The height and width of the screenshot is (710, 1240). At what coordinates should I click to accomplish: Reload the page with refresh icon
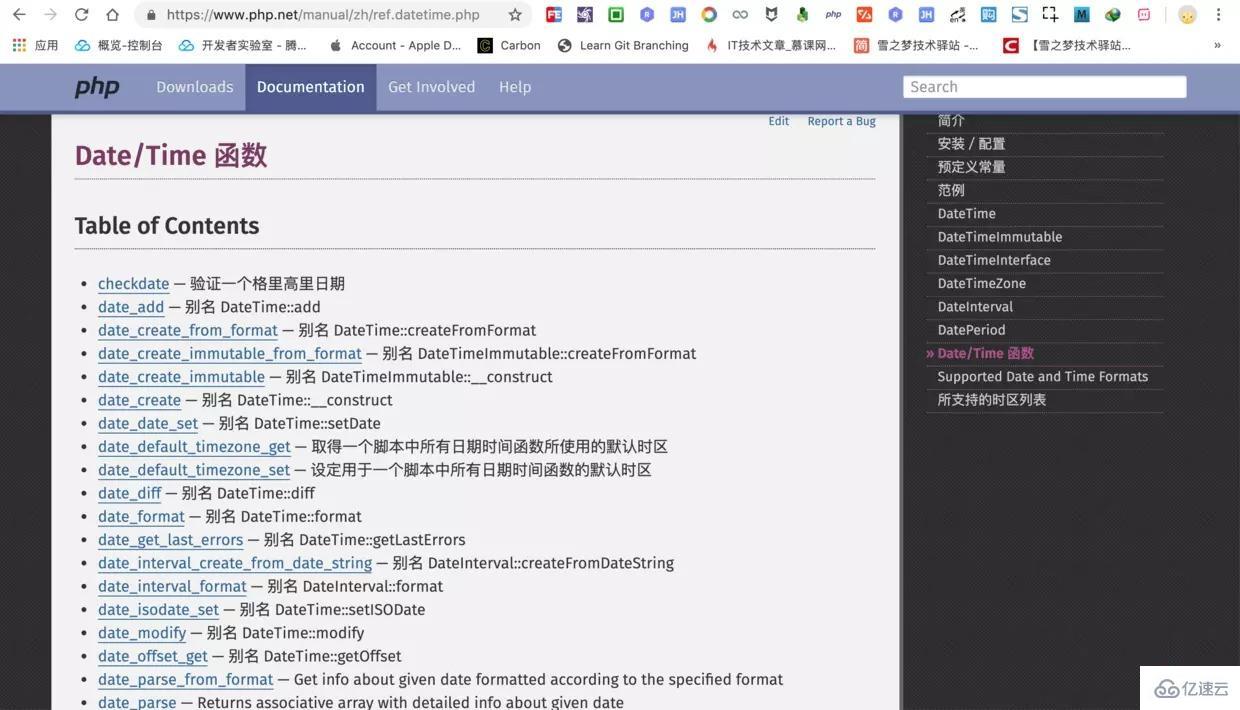pyautogui.click(x=82, y=15)
